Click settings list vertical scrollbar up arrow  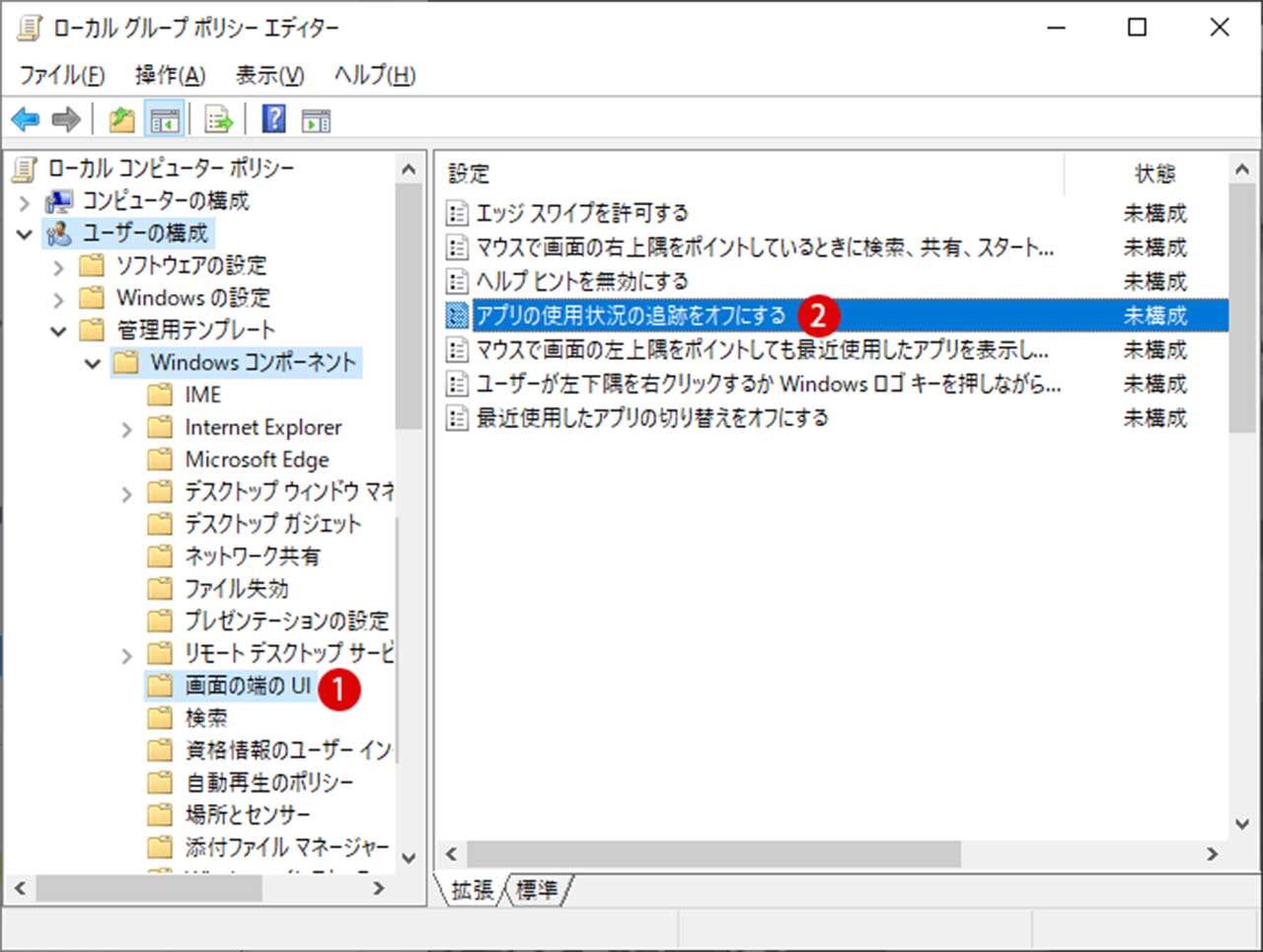[1242, 169]
